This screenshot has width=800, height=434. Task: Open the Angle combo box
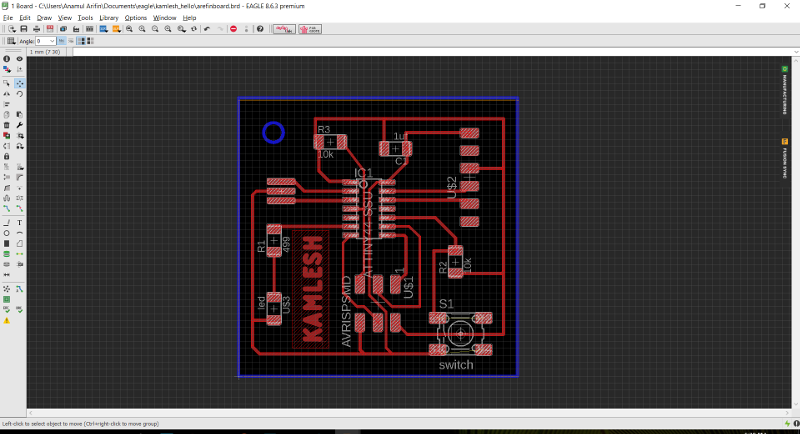tap(45, 41)
